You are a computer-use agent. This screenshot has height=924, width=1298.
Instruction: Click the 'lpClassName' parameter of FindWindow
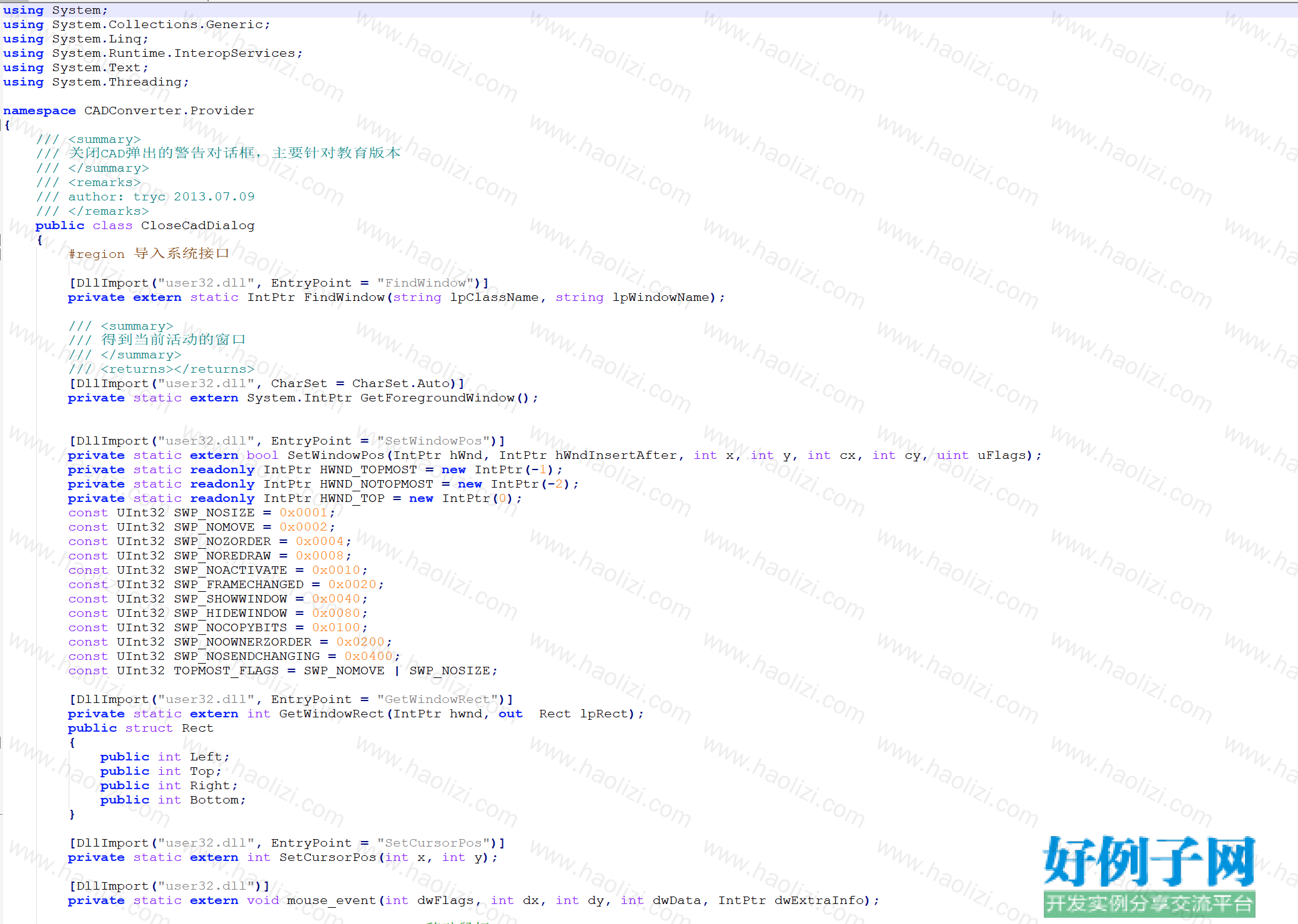[x=494, y=297]
